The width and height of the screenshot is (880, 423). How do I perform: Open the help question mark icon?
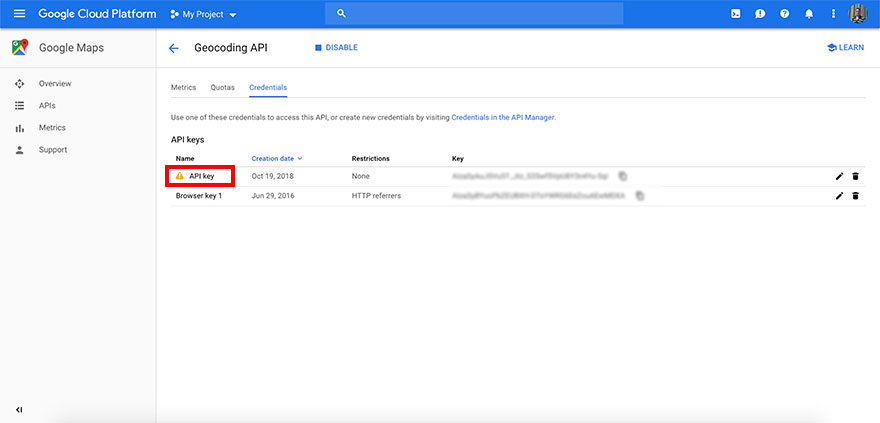785,14
